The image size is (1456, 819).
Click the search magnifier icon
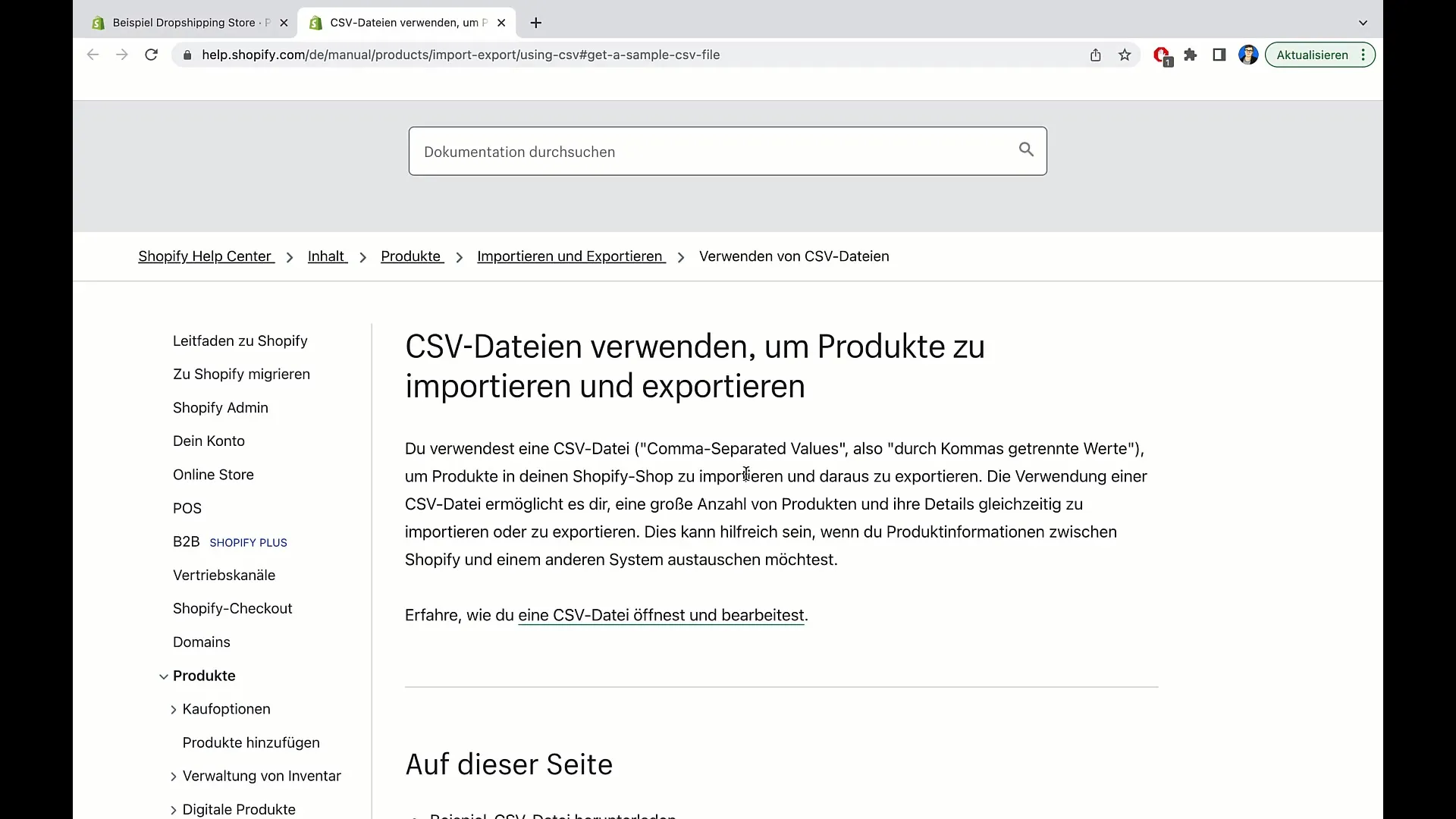point(1026,149)
